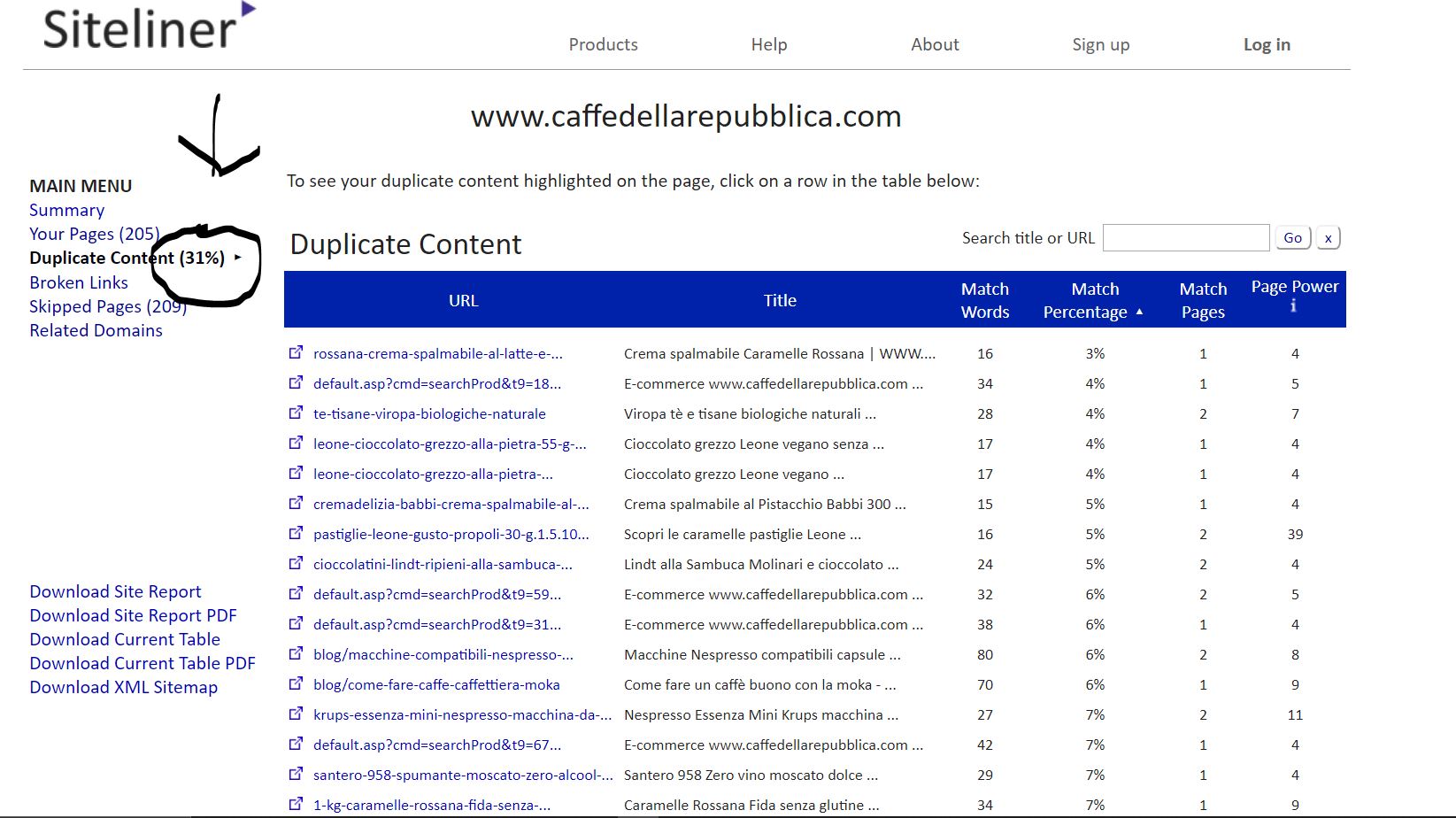Viewport: 1456px width, 818px height.
Task: Open external link icon for leone-cioccolato-grezzo-alla-pietra-55-g row
Action: 296,443
